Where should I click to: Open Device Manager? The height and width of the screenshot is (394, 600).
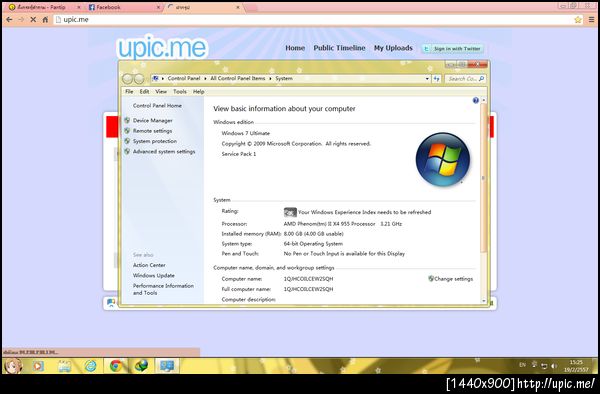153,120
